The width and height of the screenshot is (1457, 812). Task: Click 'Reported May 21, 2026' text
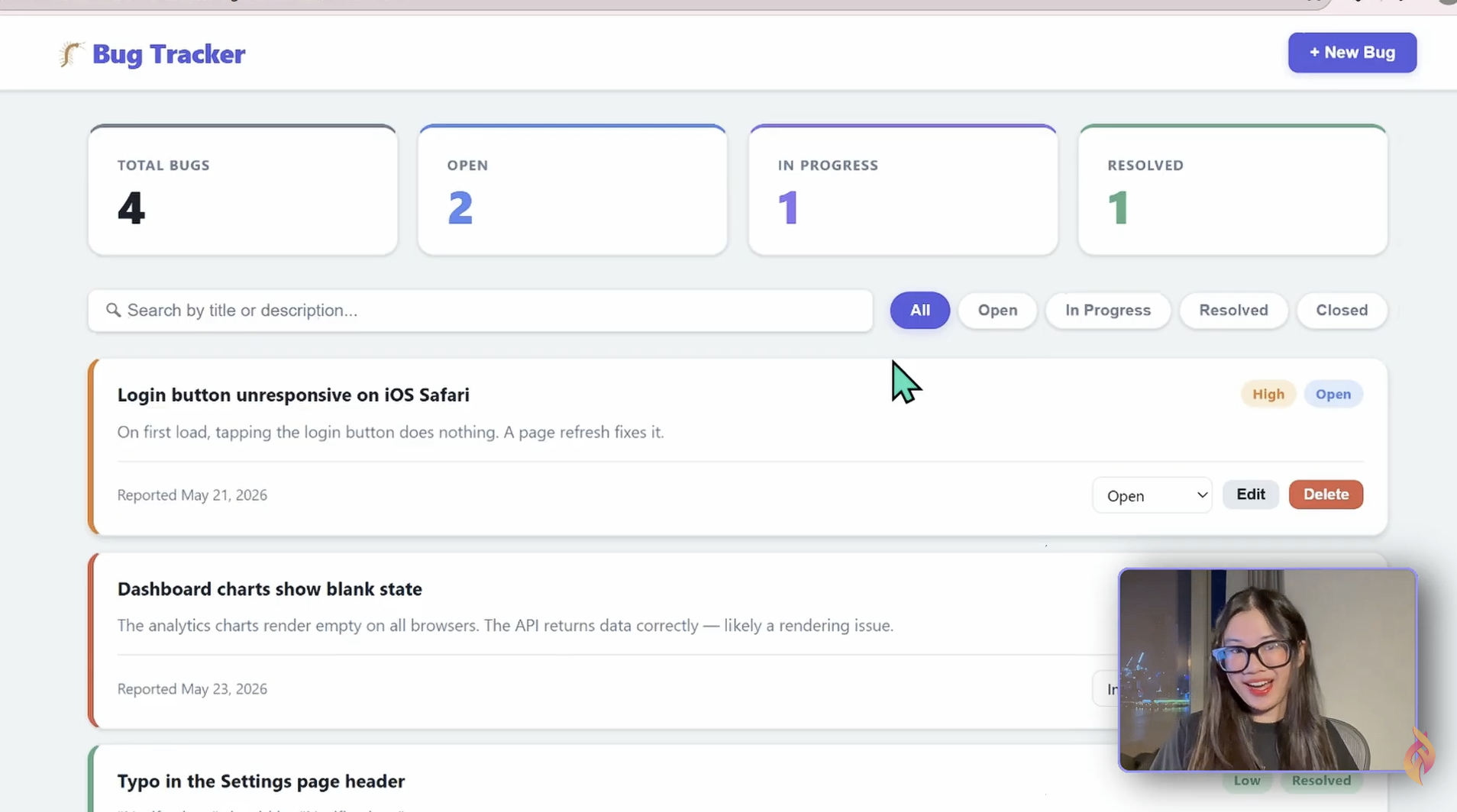click(x=192, y=495)
